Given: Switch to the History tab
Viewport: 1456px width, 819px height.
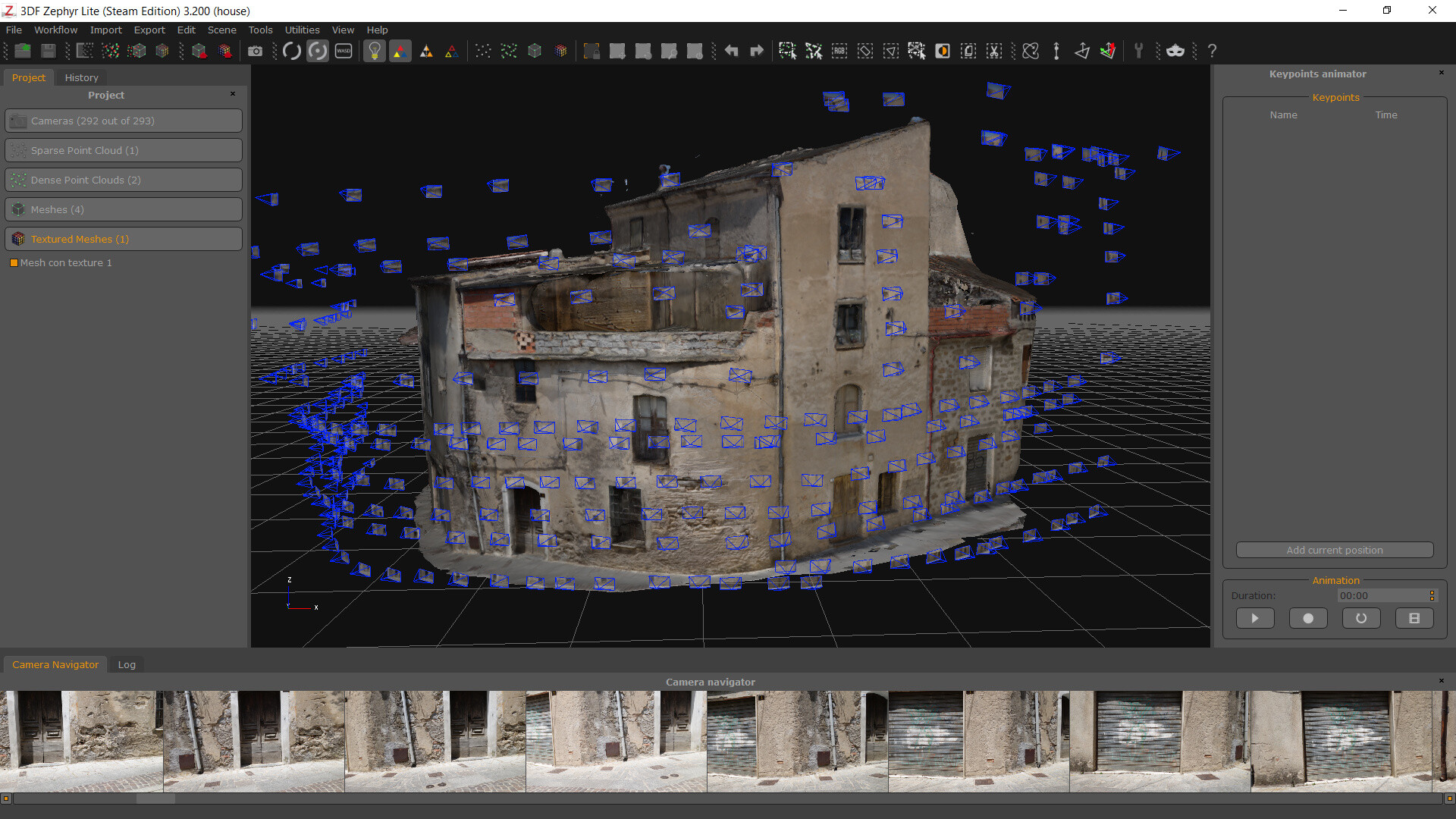Looking at the screenshot, I should click(x=81, y=77).
